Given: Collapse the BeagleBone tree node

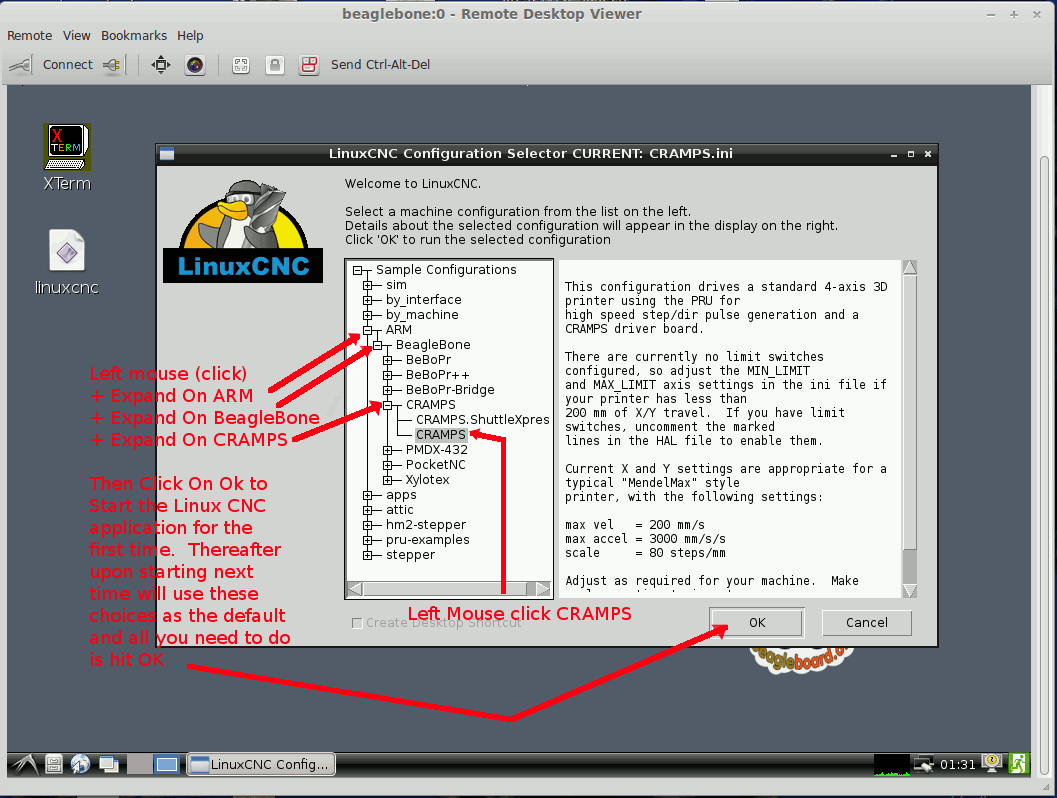Looking at the screenshot, I should click(378, 345).
